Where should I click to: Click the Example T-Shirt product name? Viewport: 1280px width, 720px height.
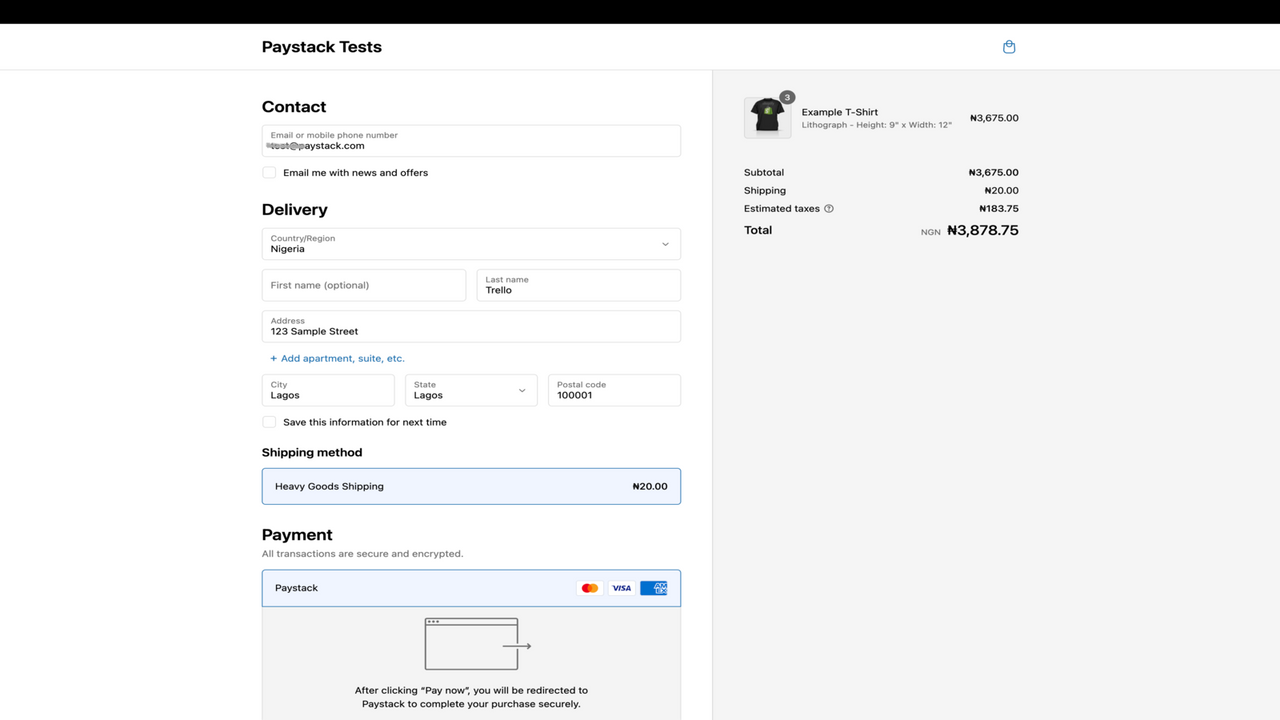(840, 112)
